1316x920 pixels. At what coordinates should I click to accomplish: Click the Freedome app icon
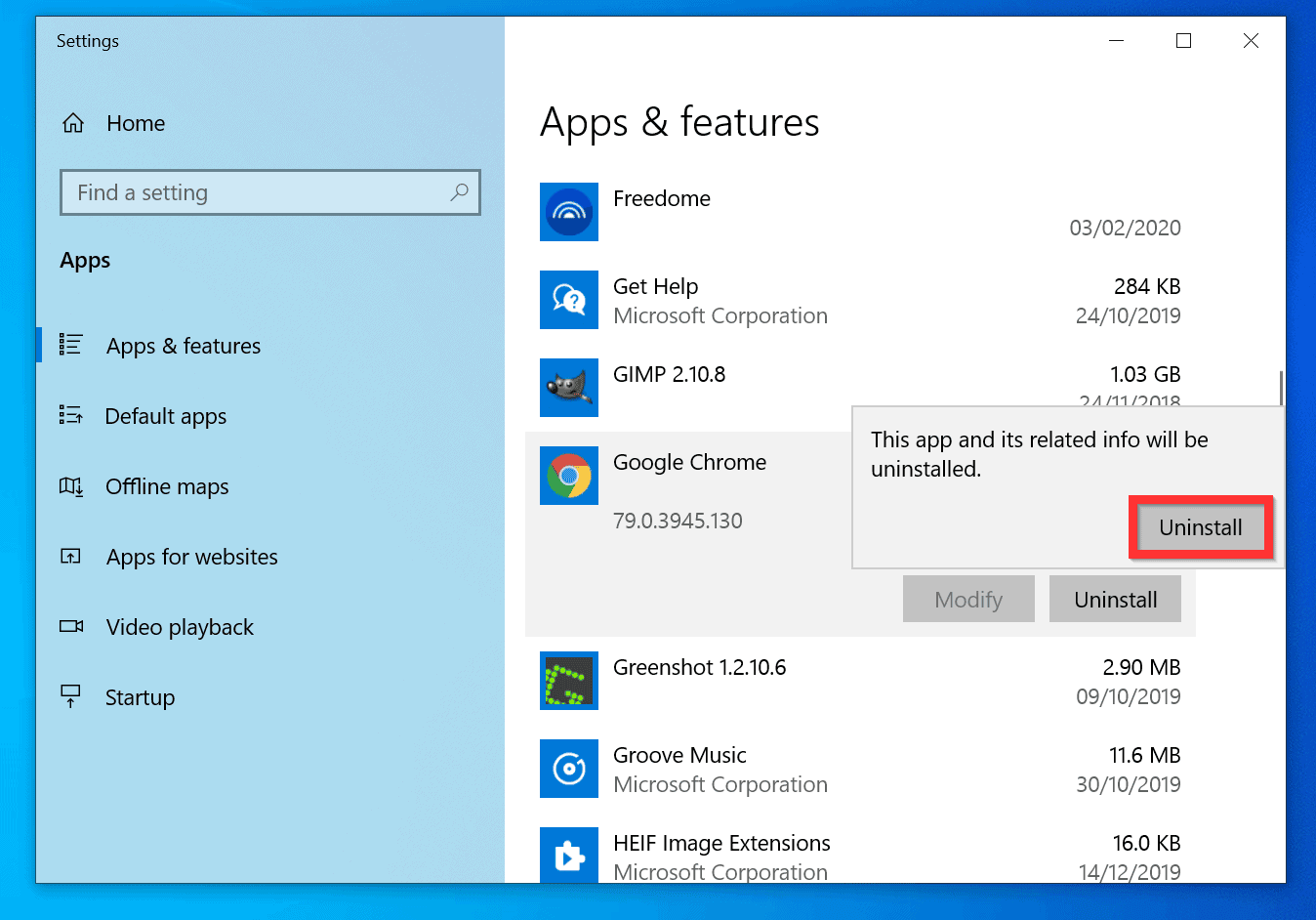(569, 212)
